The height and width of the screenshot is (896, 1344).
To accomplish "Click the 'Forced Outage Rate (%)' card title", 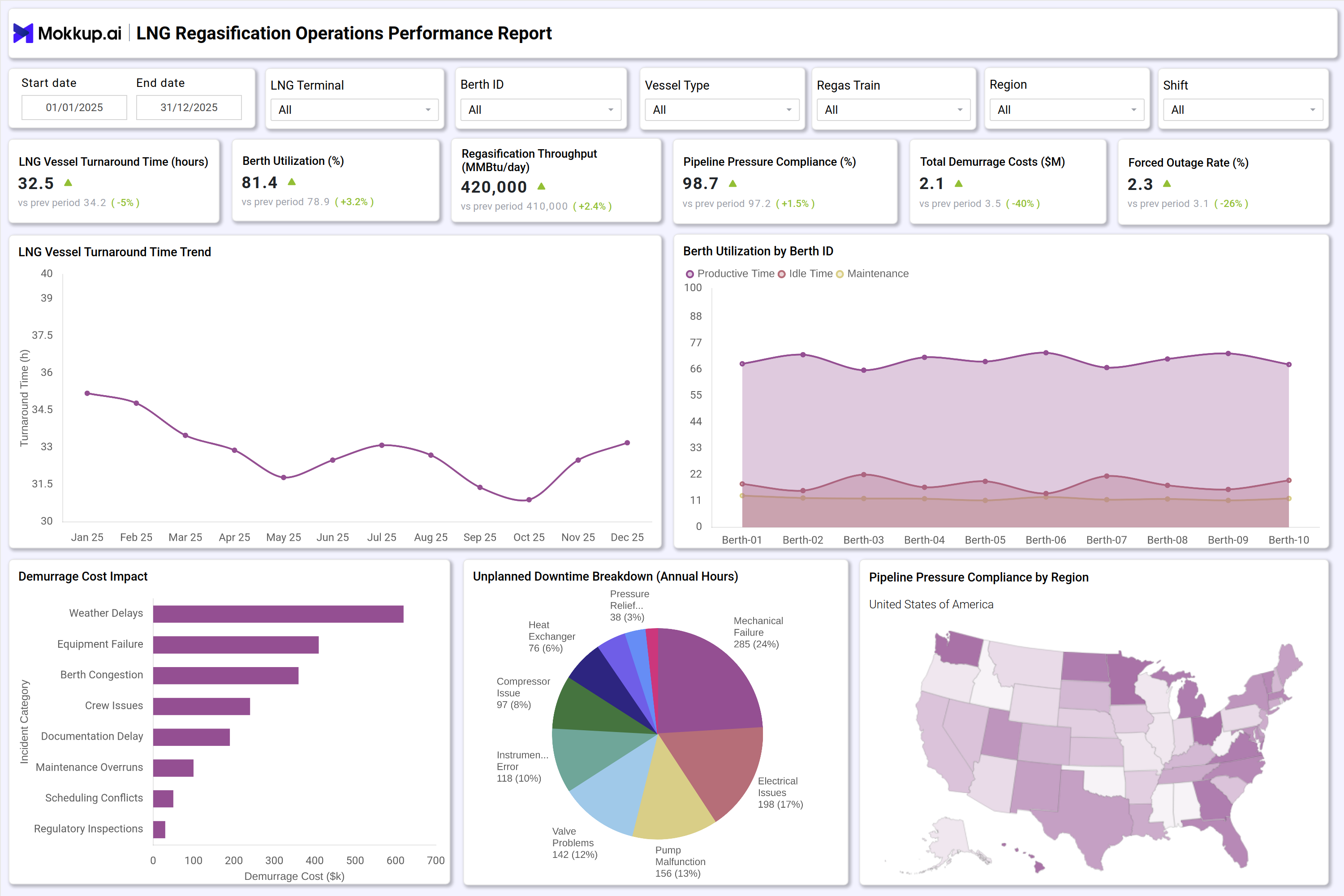I will [x=1188, y=162].
